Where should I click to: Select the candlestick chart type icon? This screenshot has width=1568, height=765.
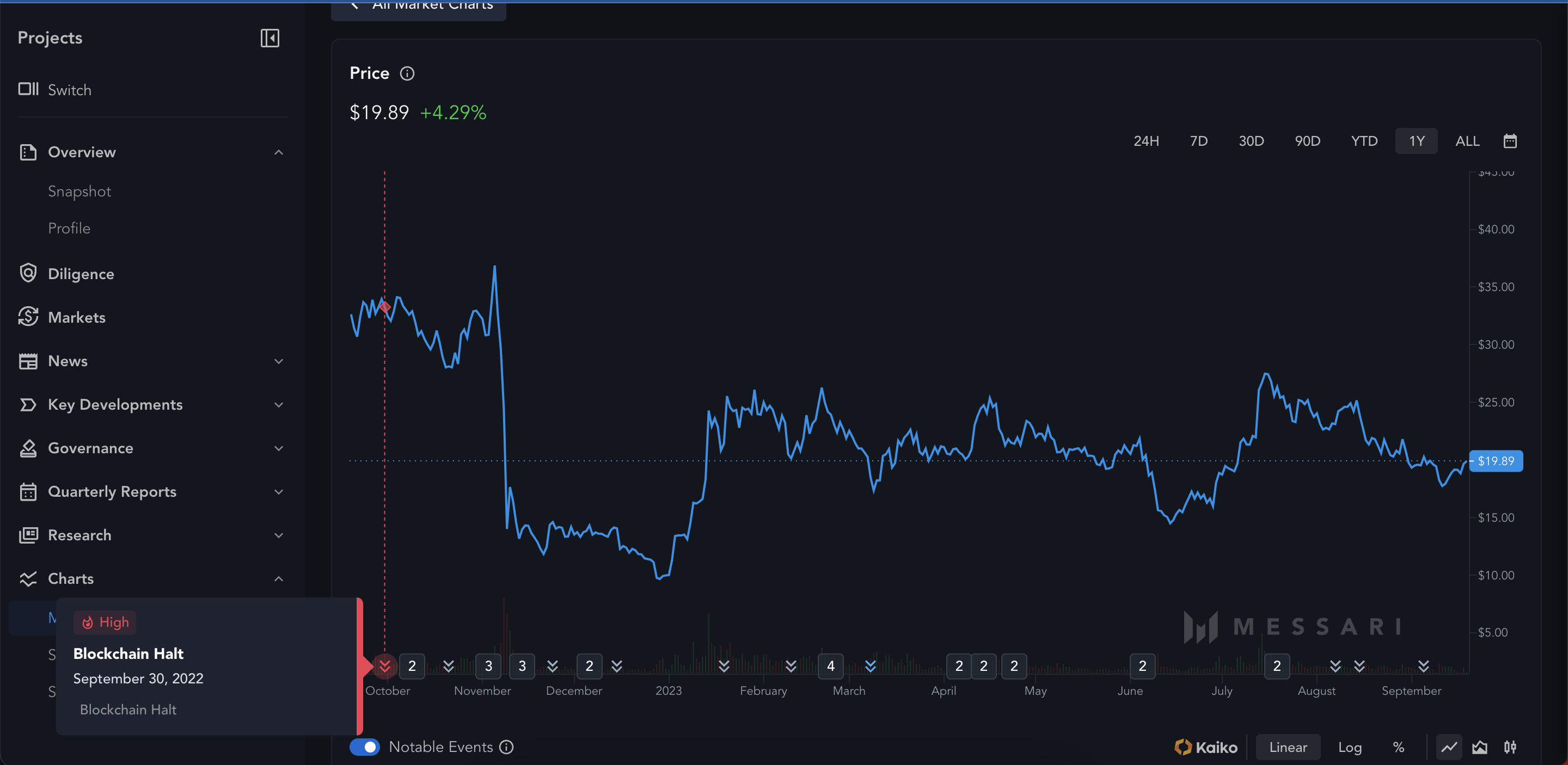coord(1510,747)
